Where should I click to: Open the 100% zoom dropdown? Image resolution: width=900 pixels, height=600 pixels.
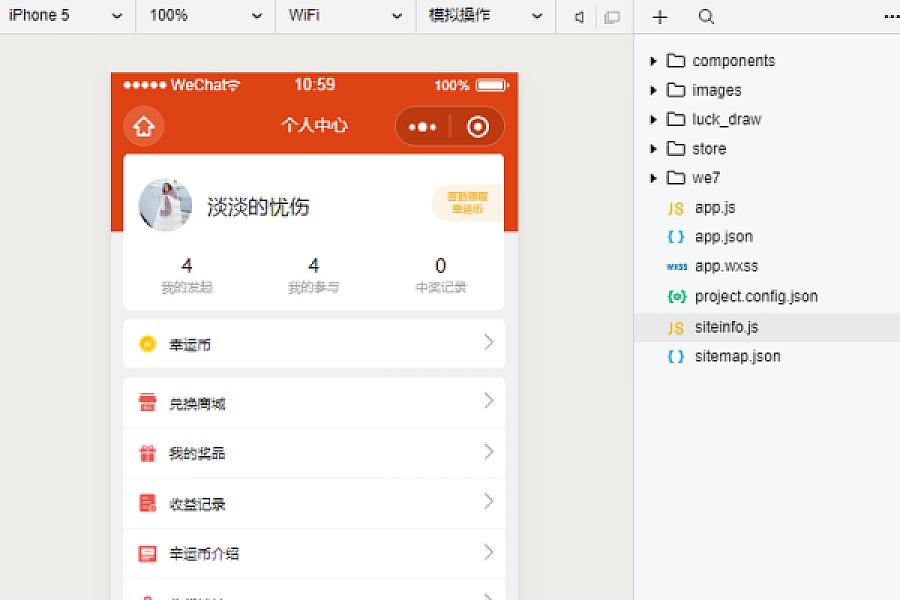tap(205, 16)
